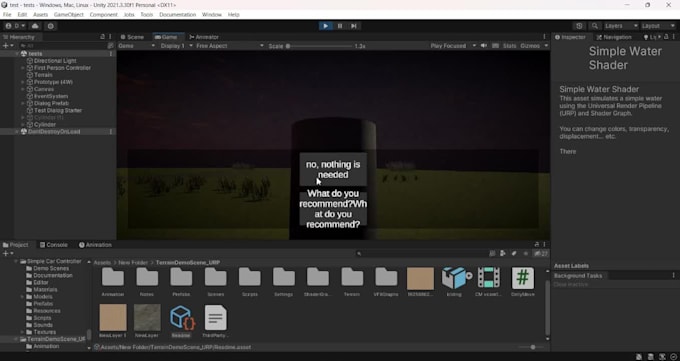Open the File menu

[7, 14]
